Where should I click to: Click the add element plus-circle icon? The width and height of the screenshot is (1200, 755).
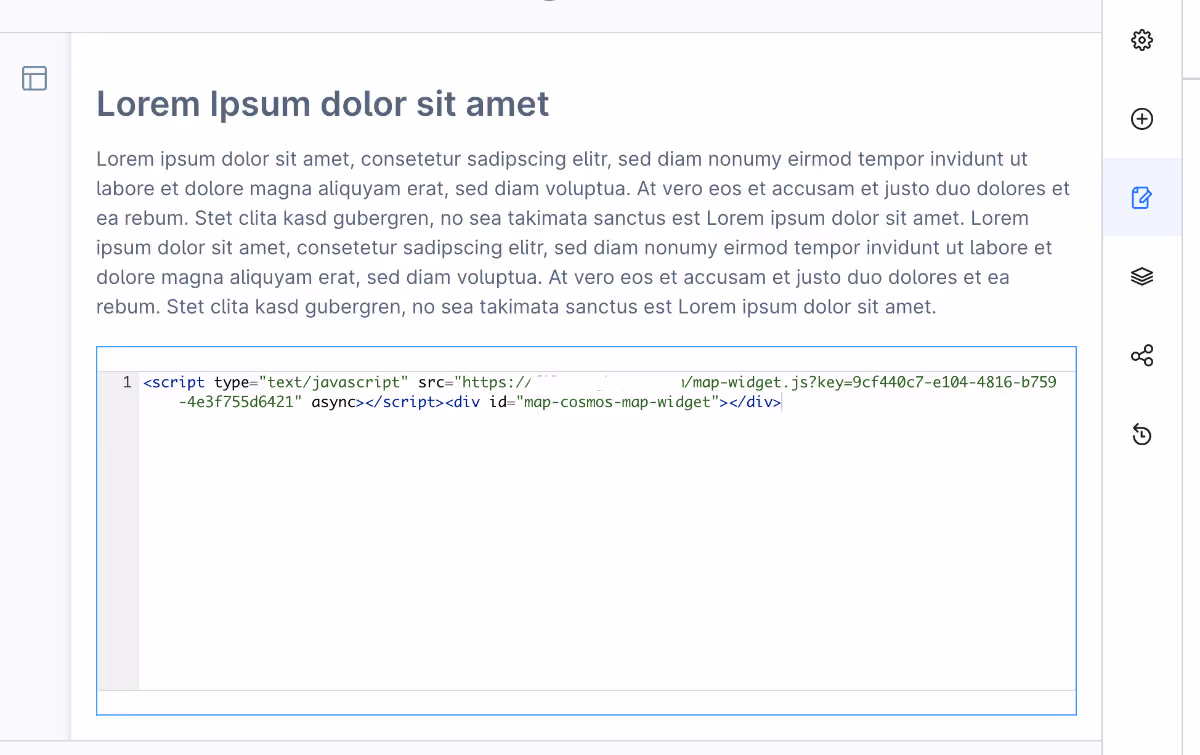point(1142,119)
